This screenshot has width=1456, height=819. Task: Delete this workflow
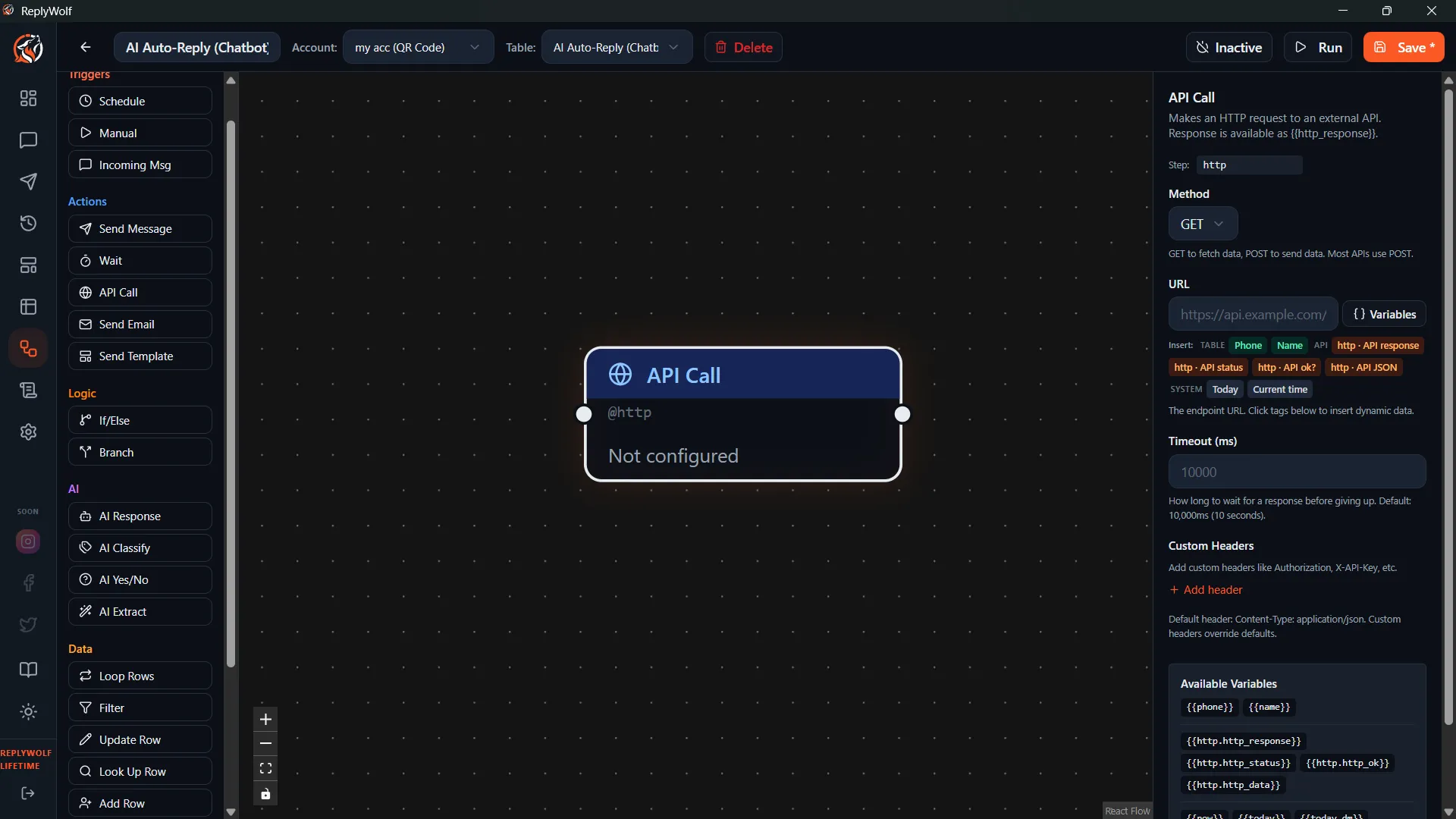743,47
